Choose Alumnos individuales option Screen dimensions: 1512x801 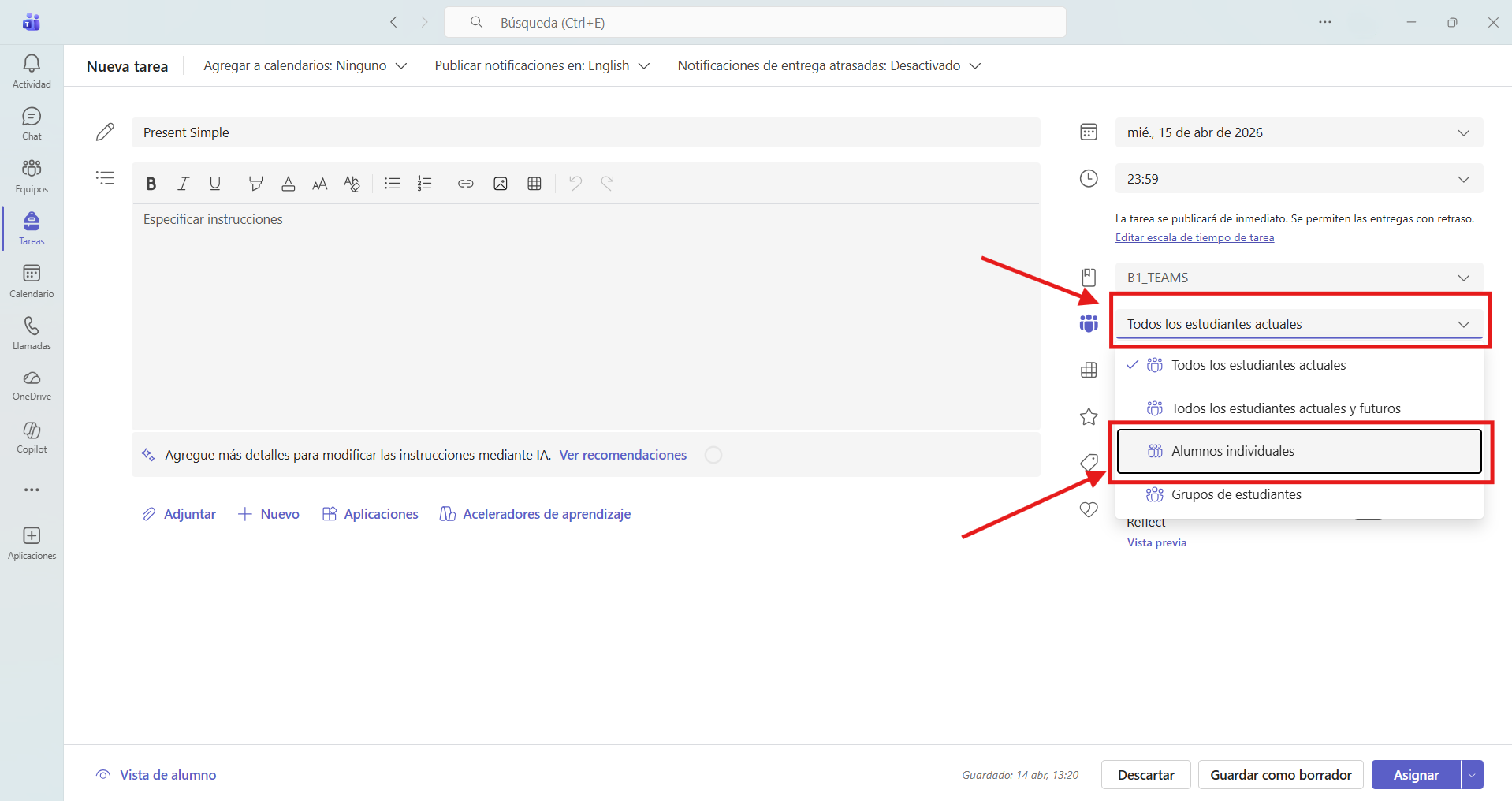(1299, 451)
